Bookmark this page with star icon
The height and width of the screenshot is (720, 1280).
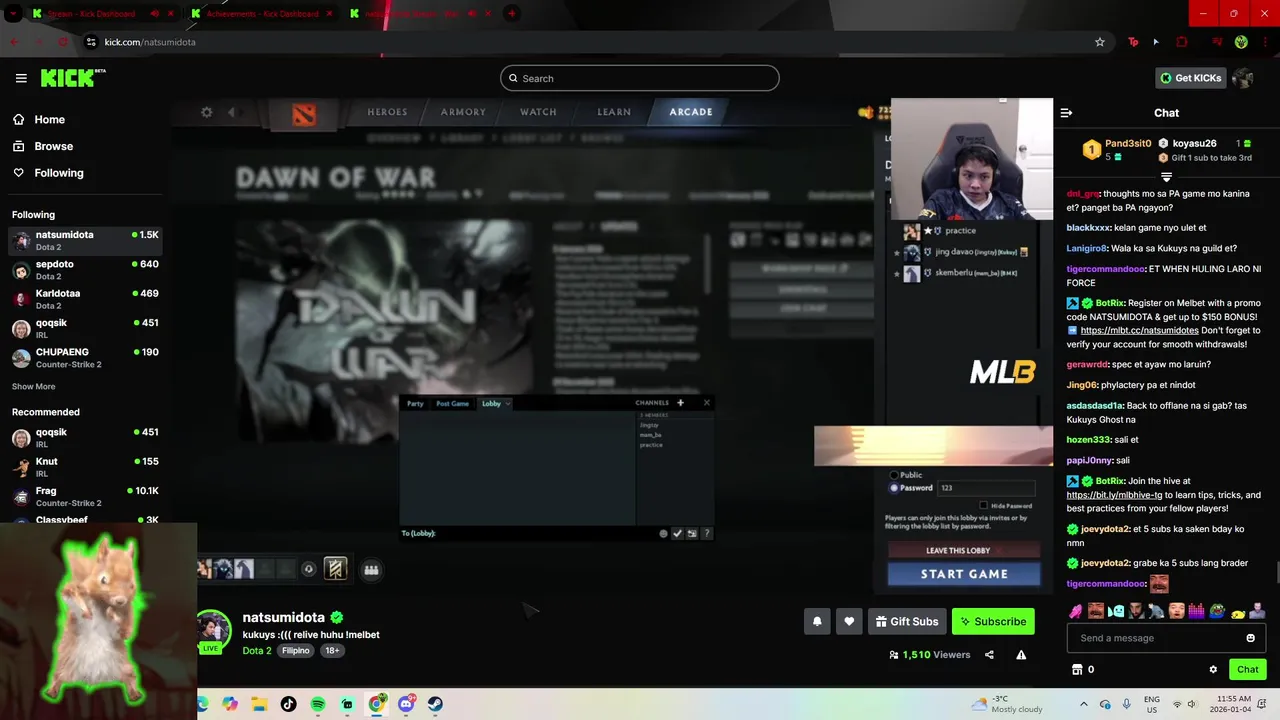tap(1100, 42)
